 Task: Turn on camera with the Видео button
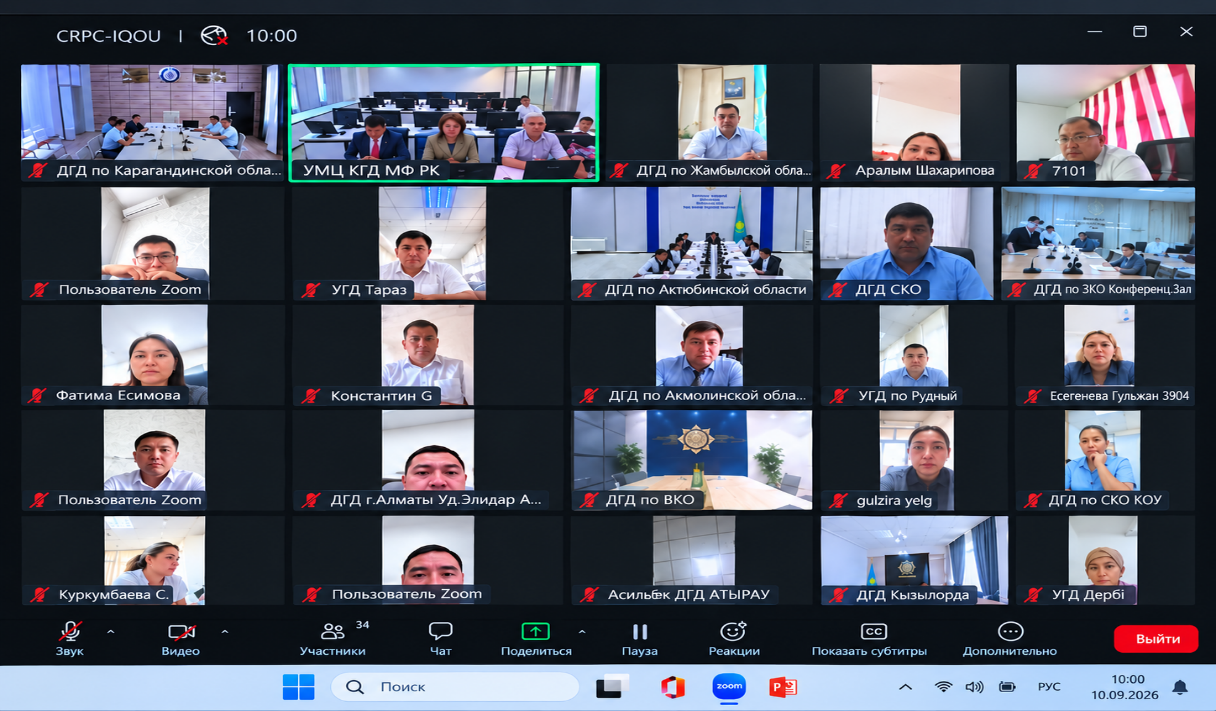click(x=181, y=639)
